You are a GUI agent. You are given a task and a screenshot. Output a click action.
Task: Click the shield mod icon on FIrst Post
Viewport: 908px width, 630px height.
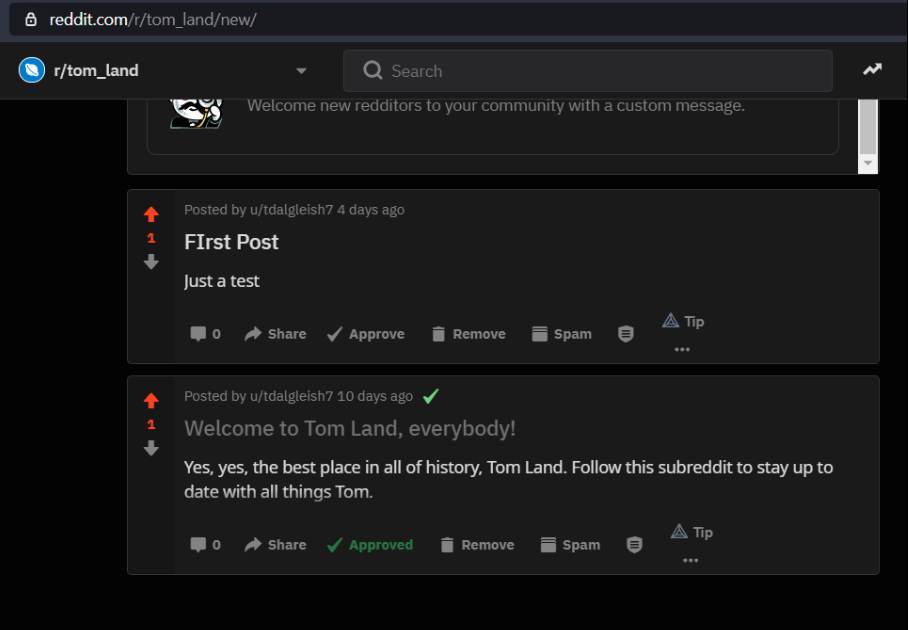(625, 334)
